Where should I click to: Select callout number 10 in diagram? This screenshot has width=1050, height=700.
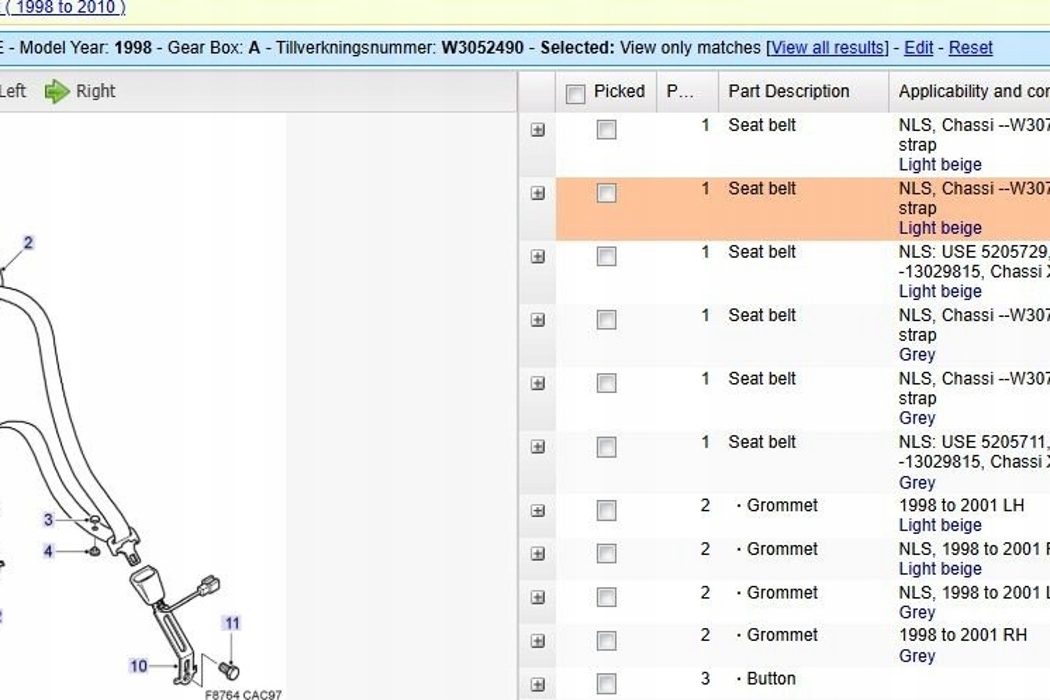pos(139,666)
